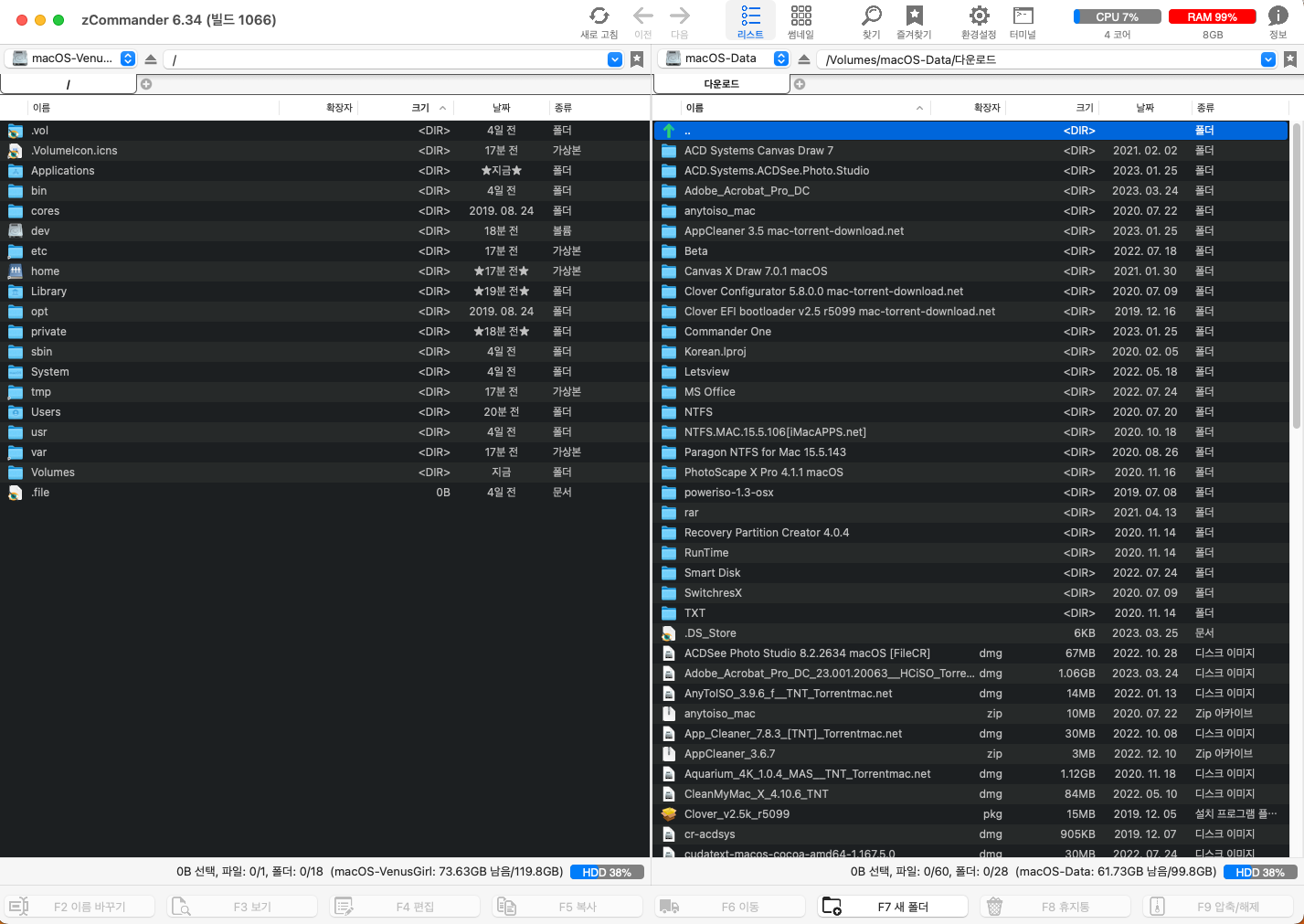This screenshot has width=1304, height=924.
Task: Click the right path field /Volumes/macOS-Data/다운로드
Action: (x=1037, y=59)
